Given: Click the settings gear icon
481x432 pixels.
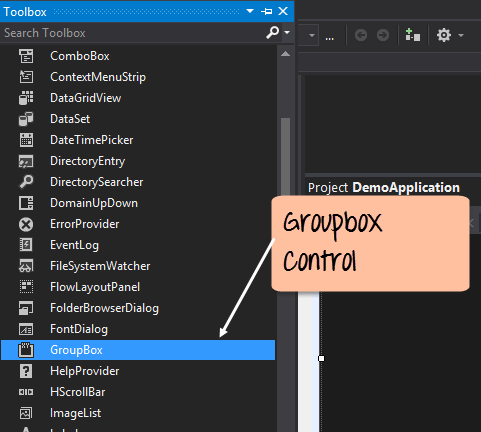Looking at the screenshot, I should [444, 35].
